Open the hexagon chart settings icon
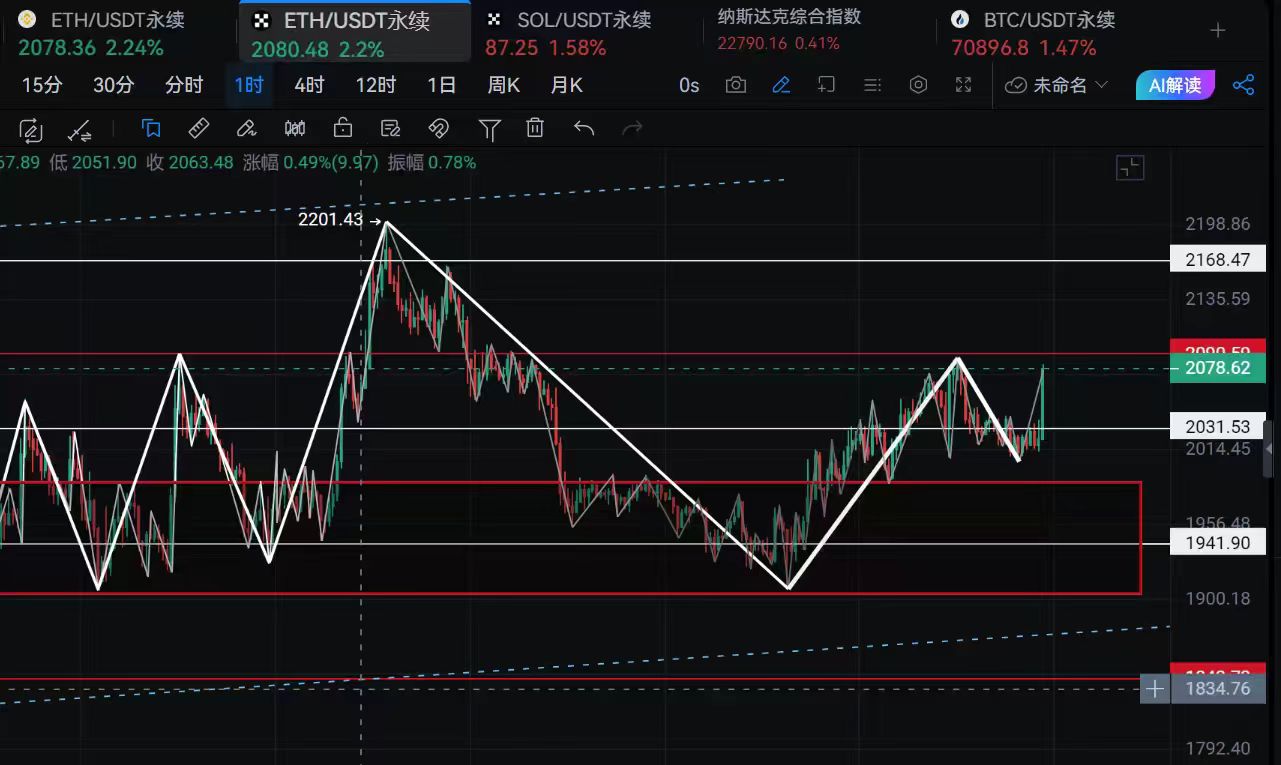The height and width of the screenshot is (765, 1281). pos(918,85)
